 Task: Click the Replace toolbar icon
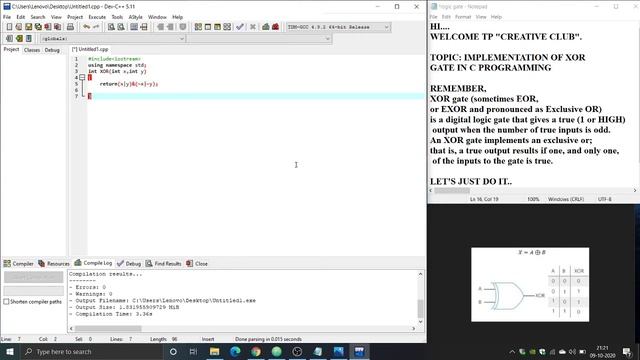121,27
